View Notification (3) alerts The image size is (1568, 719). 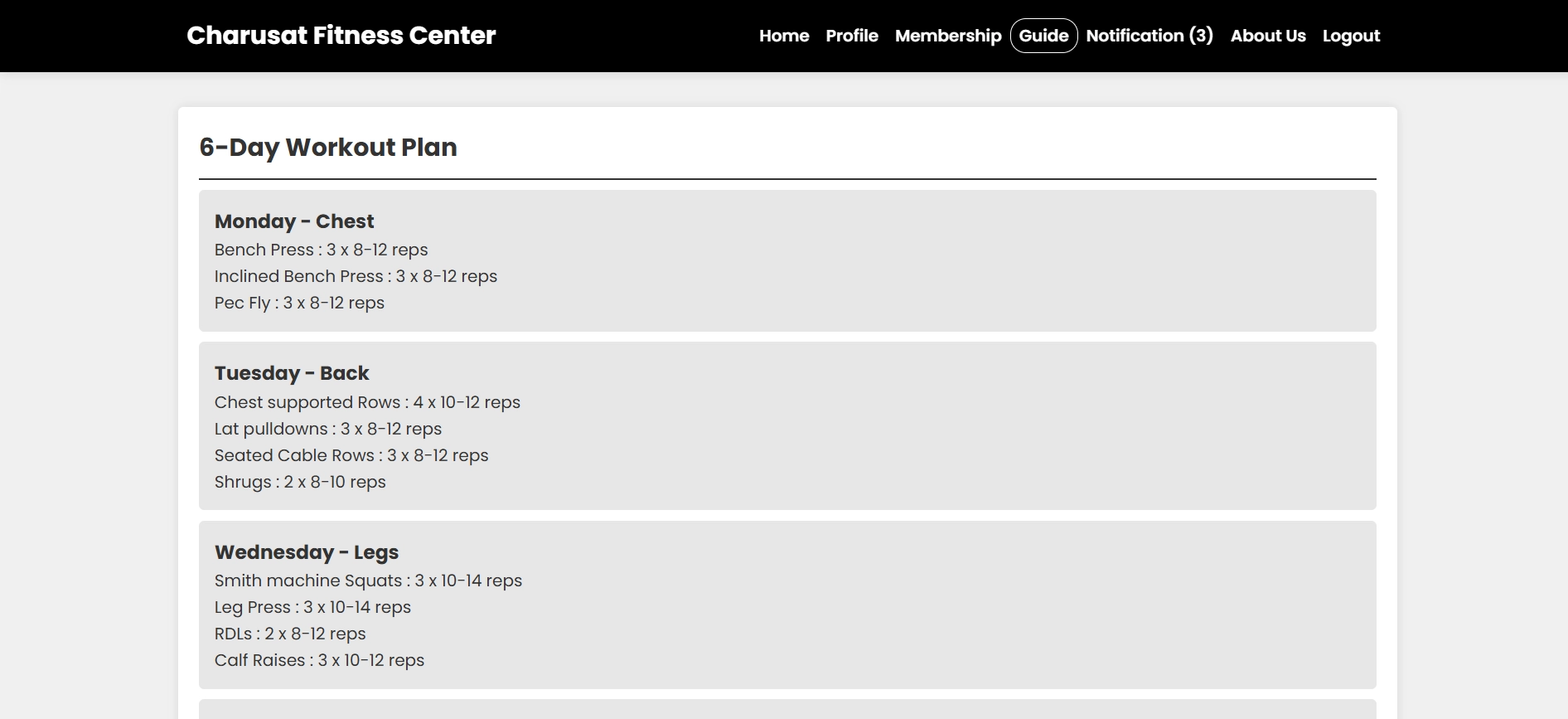pos(1149,36)
